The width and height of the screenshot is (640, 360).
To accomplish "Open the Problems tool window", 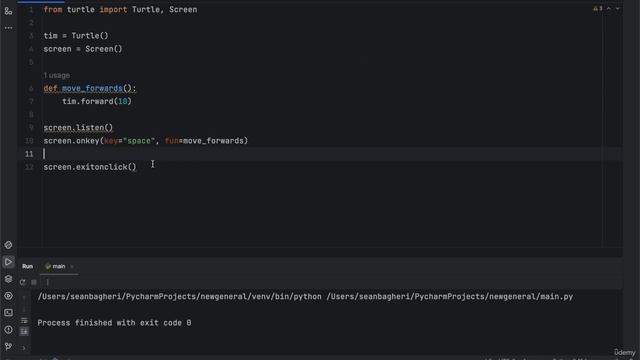I will tap(8, 329).
